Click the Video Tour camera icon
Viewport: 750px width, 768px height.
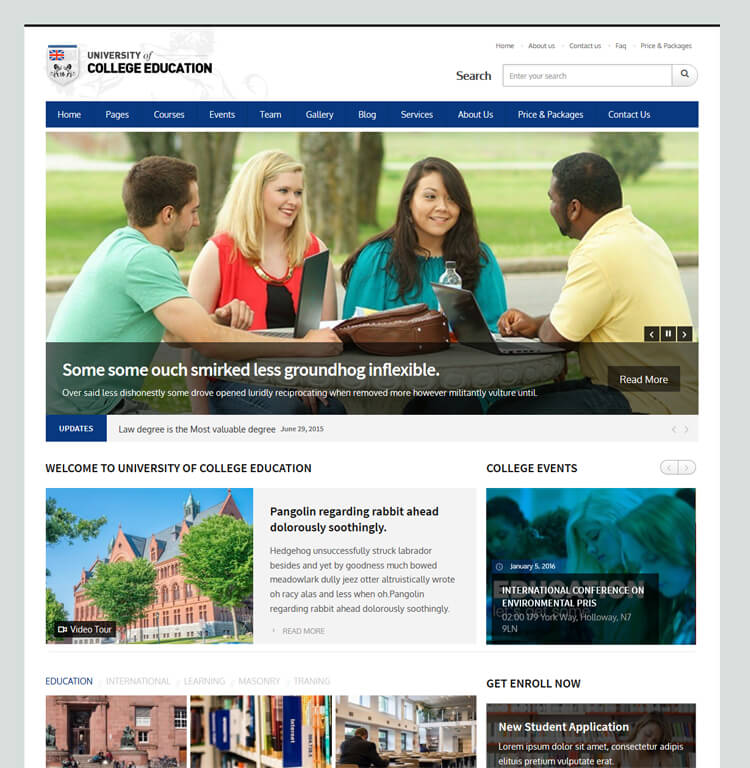[x=62, y=629]
